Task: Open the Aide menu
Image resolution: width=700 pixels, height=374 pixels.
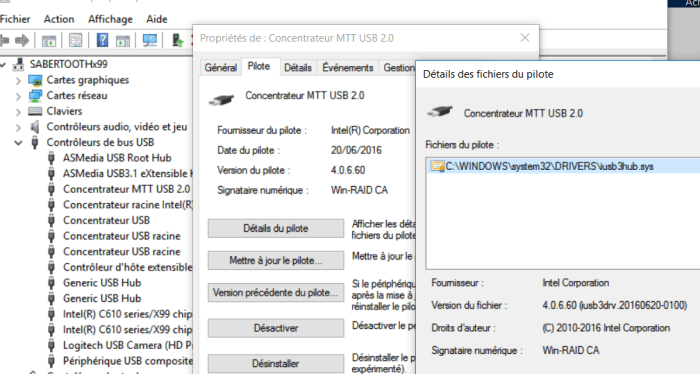Action: (157, 19)
